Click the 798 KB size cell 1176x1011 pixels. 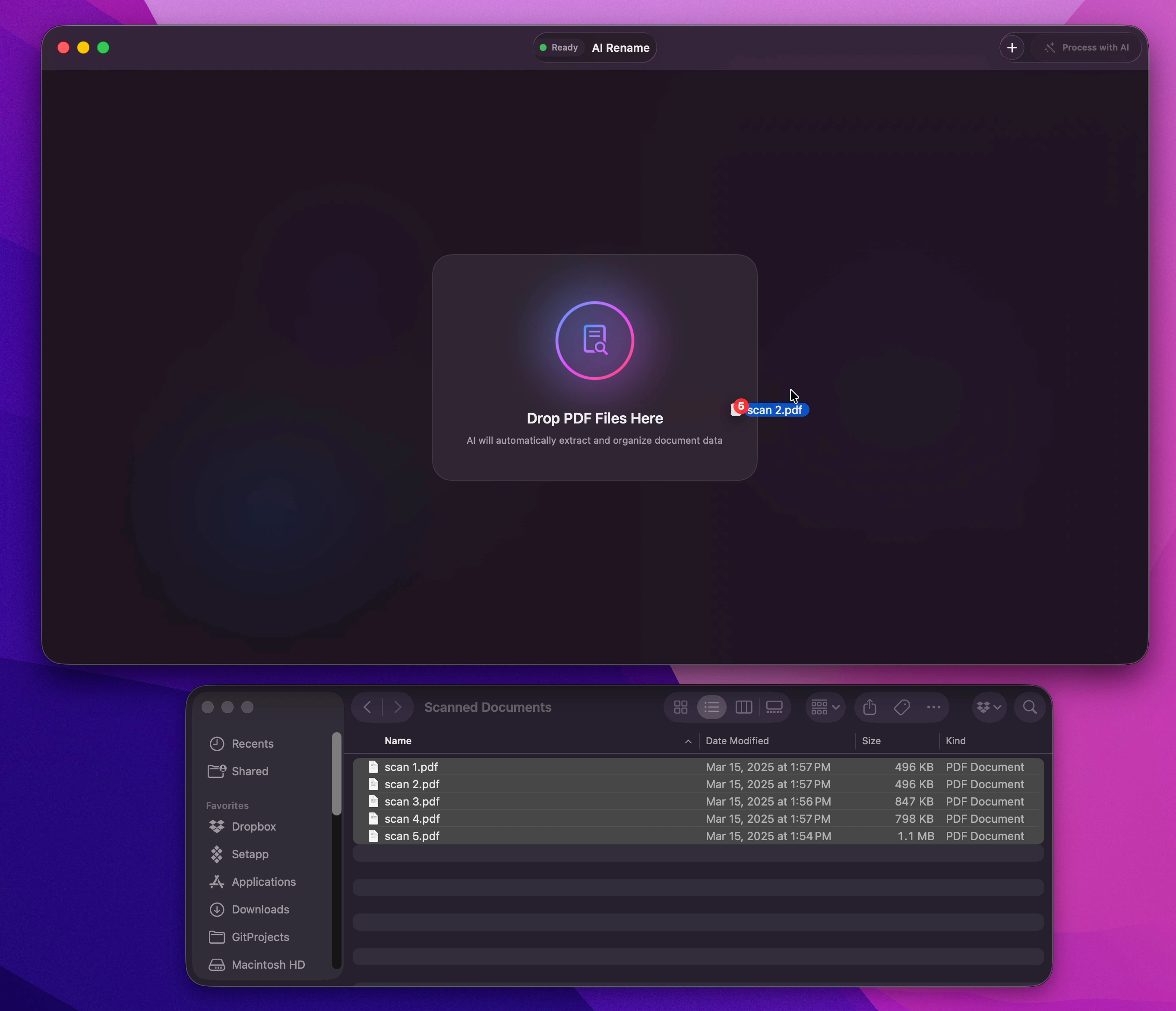coord(914,818)
